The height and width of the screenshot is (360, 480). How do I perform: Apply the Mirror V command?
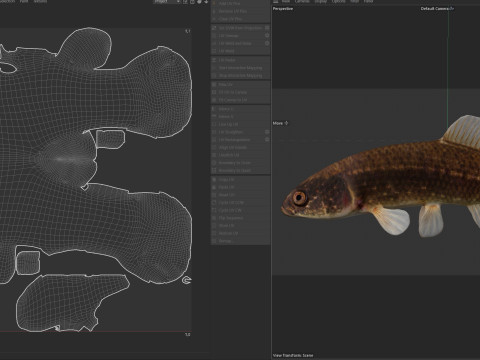click(240, 117)
